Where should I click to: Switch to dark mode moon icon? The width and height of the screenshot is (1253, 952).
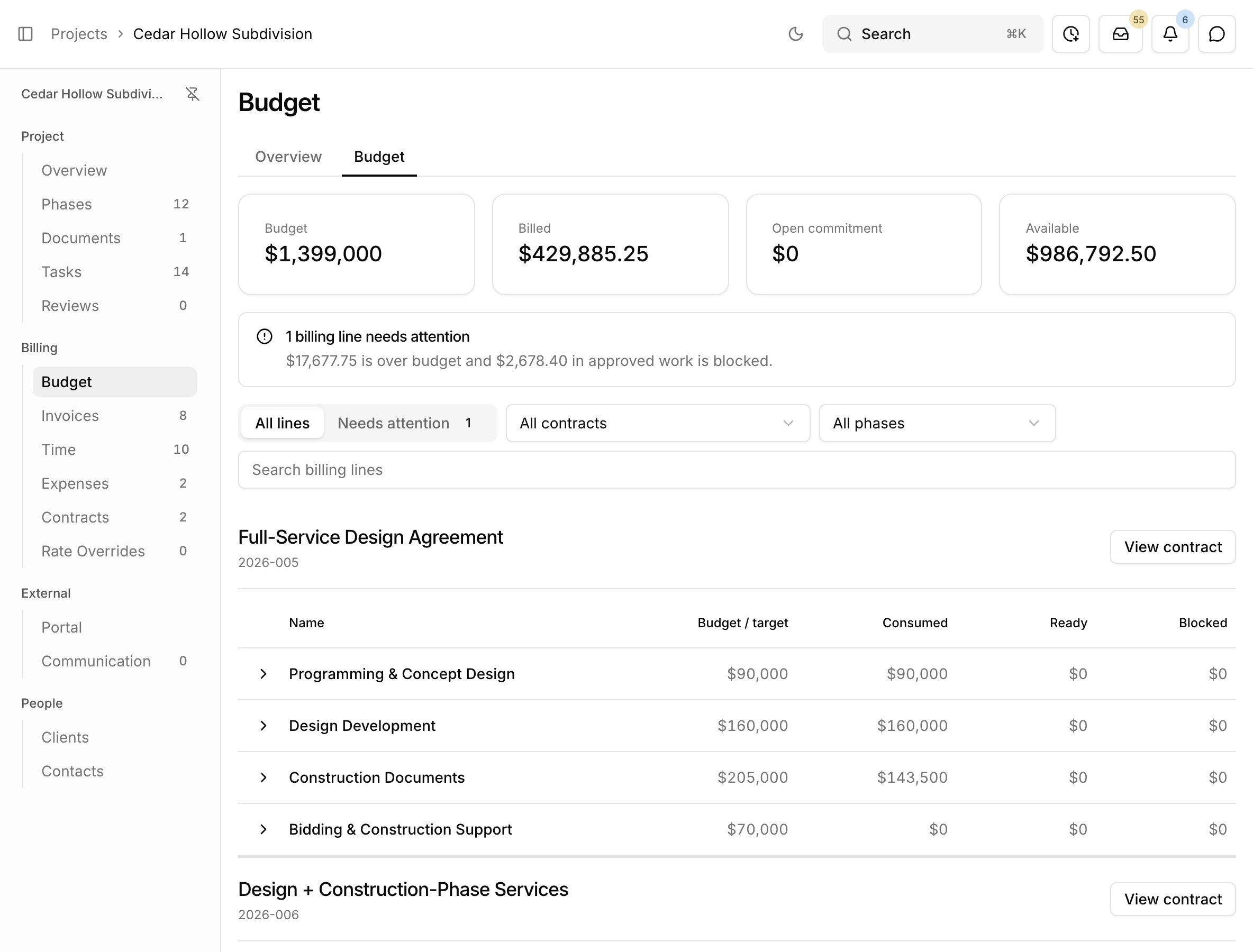[x=795, y=34]
